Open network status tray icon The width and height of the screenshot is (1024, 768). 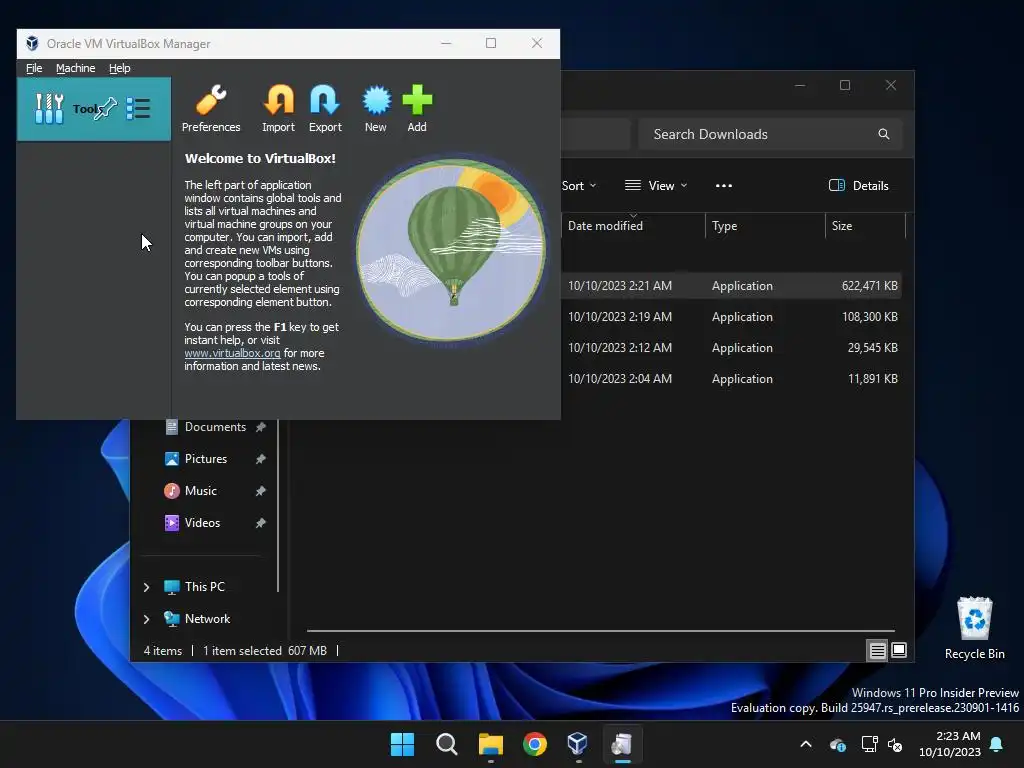tap(869, 744)
